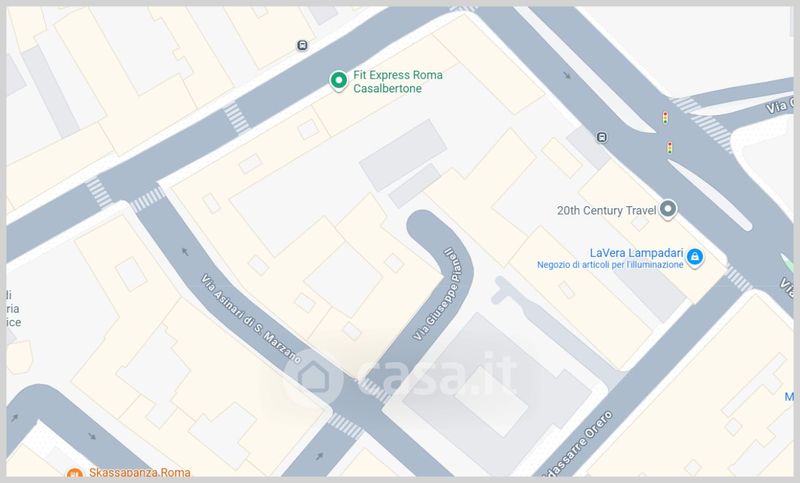Screen dimensions: 800x483
Task: Click the LaVera Lampadari place name
Action: tap(636, 252)
